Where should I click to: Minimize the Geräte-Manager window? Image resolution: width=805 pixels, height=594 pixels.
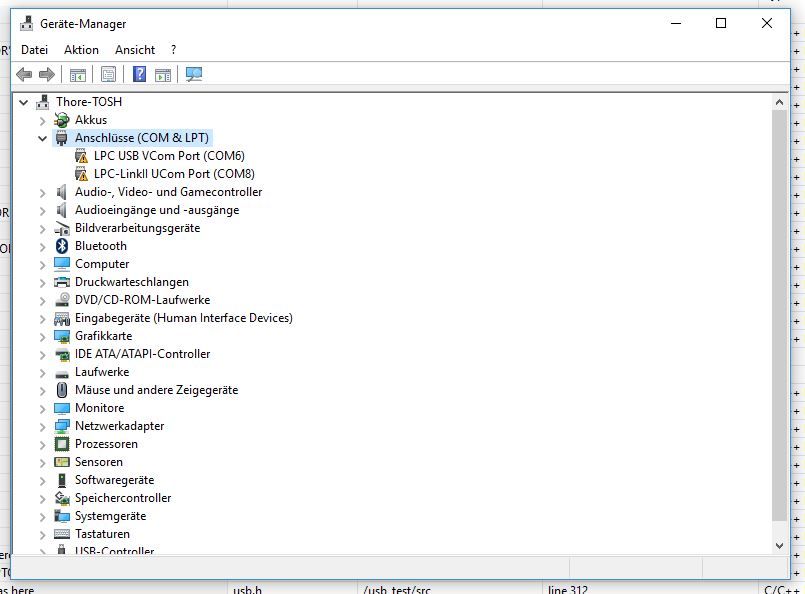676,23
